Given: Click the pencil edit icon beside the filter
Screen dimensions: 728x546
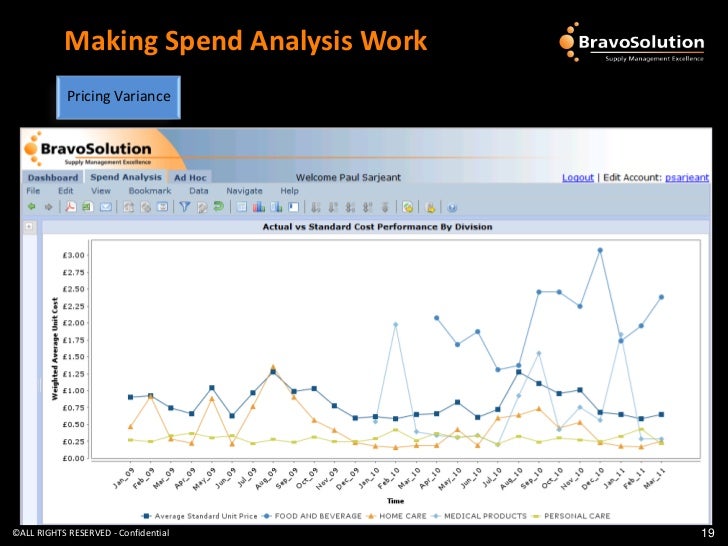Looking at the screenshot, I should (202, 208).
